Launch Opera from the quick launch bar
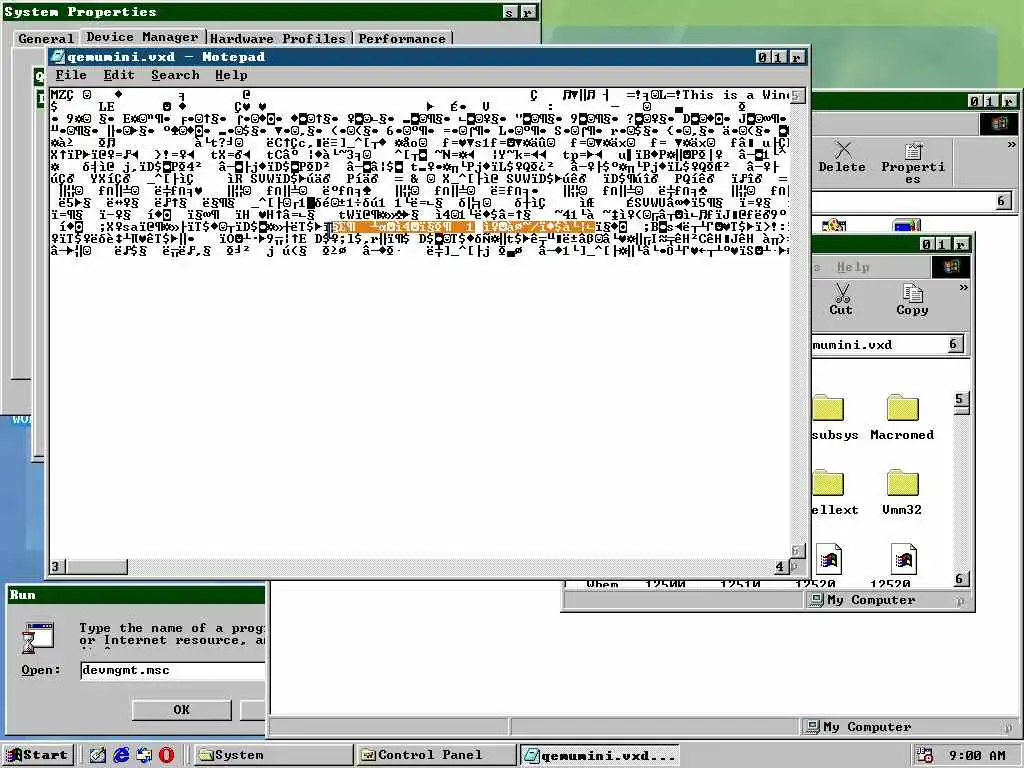The height and width of the screenshot is (768, 1024). pos(167,755)
